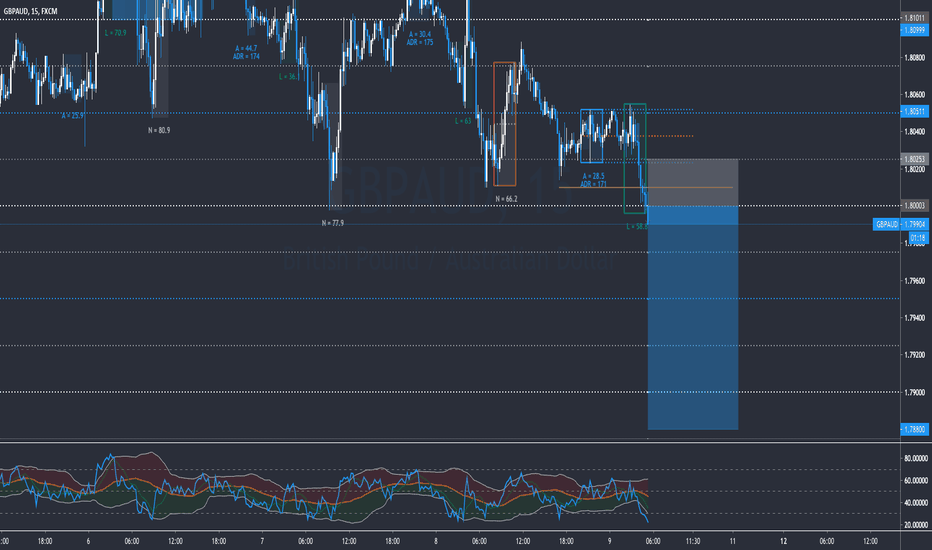Select the blue 1.78800 target price label
Image resolution: width=932 pixels, height=550 pixels.
(914, 429)
